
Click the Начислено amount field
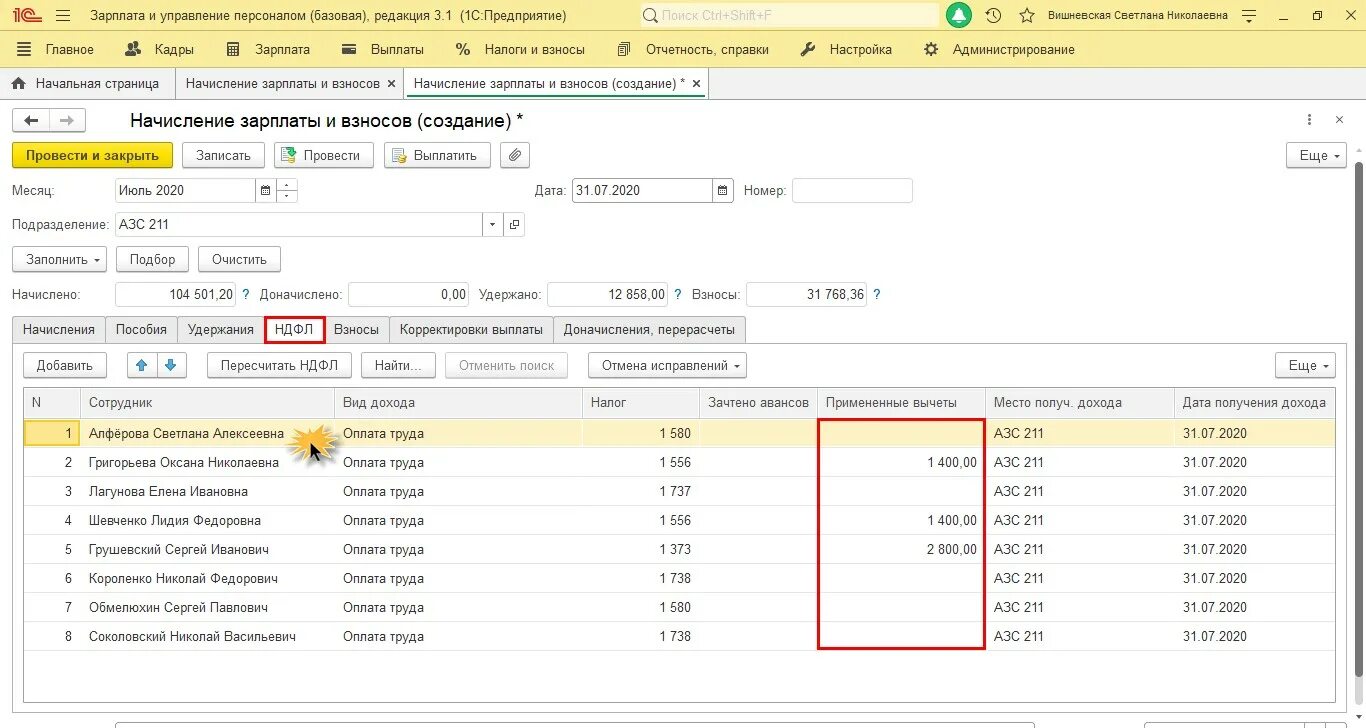pyautogui.click(x=177, y=295)
